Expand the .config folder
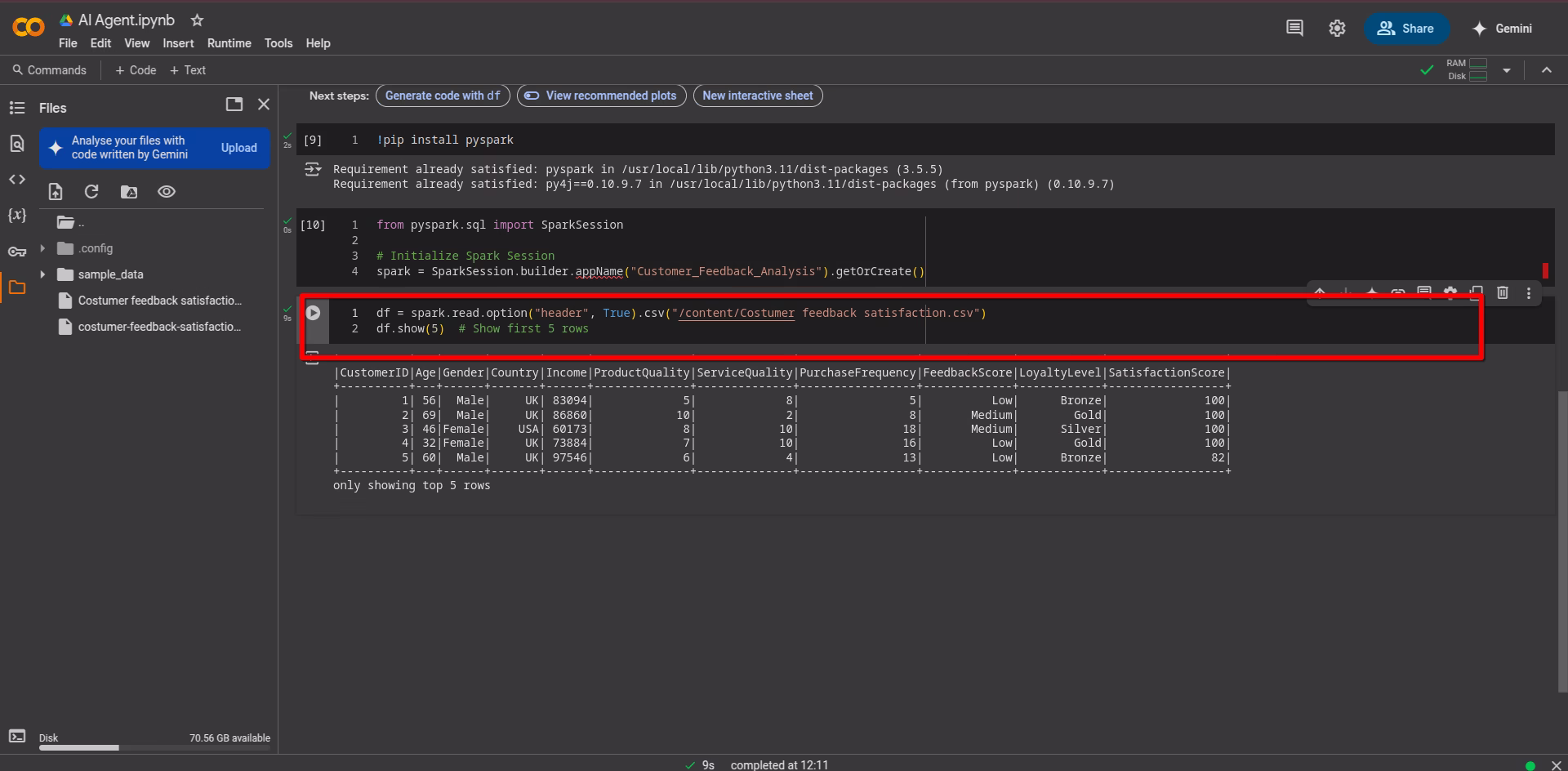 click(x=42, y=248)
